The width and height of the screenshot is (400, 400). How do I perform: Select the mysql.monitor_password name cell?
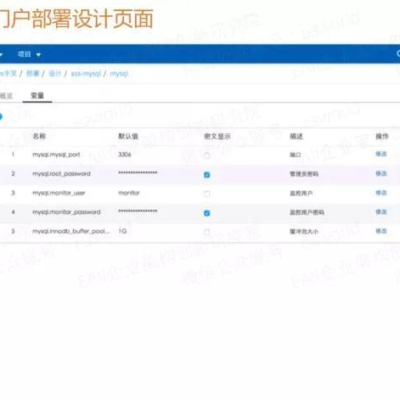(66, 212)
